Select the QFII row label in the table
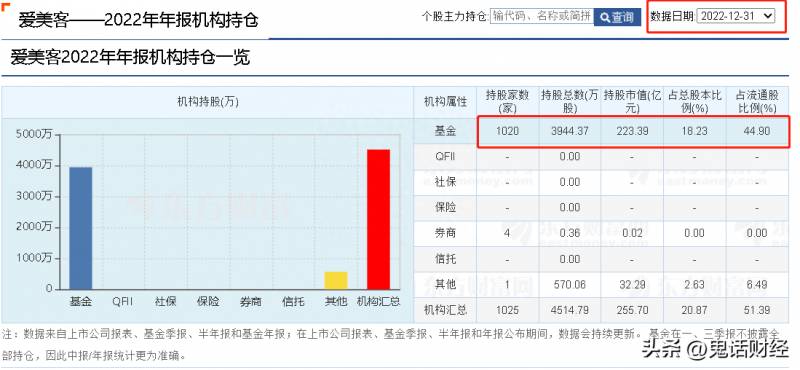800x370 pixels. [x=445, y=157]
